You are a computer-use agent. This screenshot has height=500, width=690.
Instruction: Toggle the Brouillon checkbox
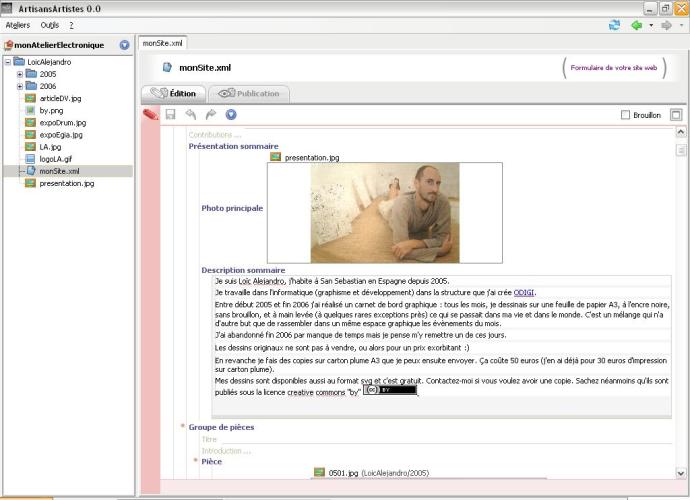click(625, 115)
